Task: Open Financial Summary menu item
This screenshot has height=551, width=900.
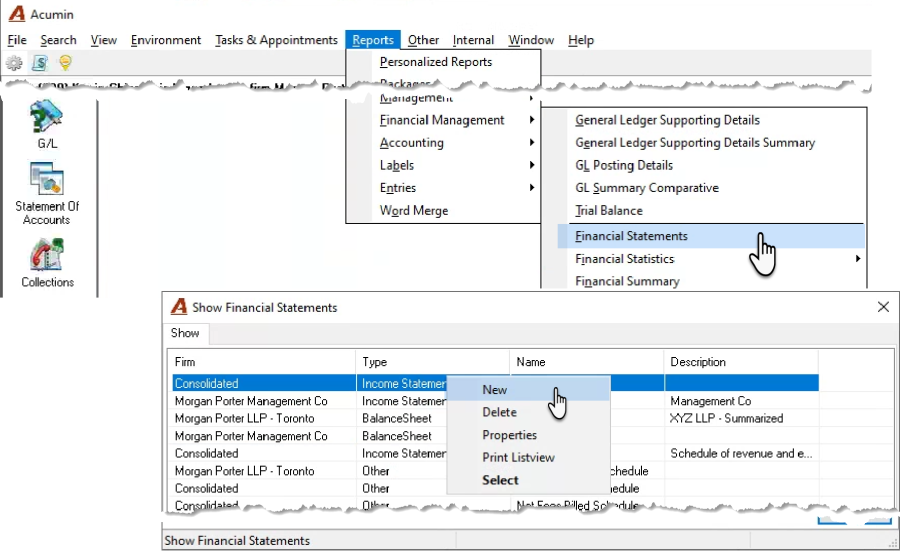Action: pos(711,281)
